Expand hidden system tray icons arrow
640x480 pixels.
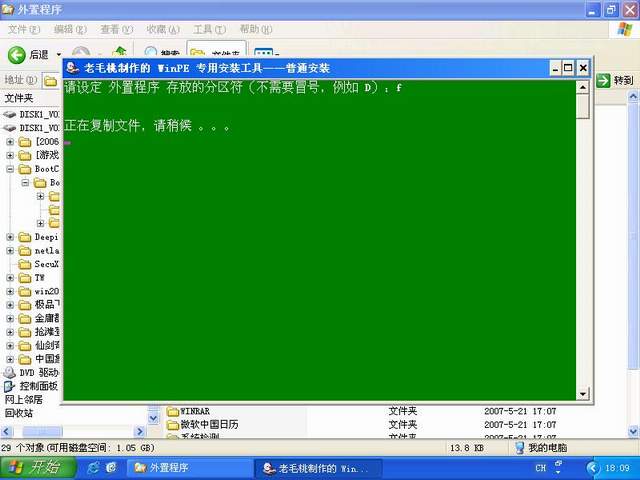point(592,468)
